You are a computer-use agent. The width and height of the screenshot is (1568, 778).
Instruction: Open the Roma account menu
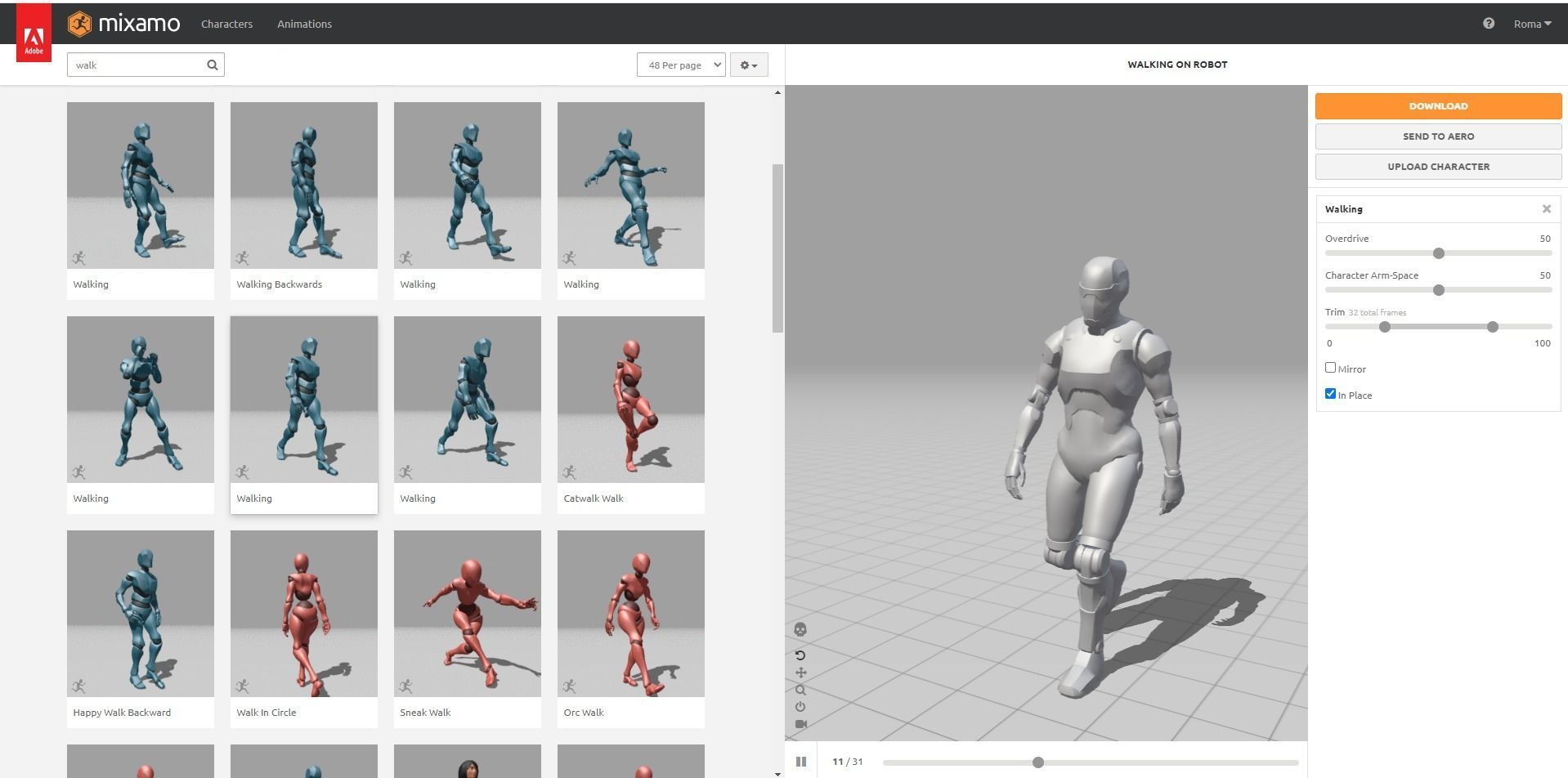1532,24
